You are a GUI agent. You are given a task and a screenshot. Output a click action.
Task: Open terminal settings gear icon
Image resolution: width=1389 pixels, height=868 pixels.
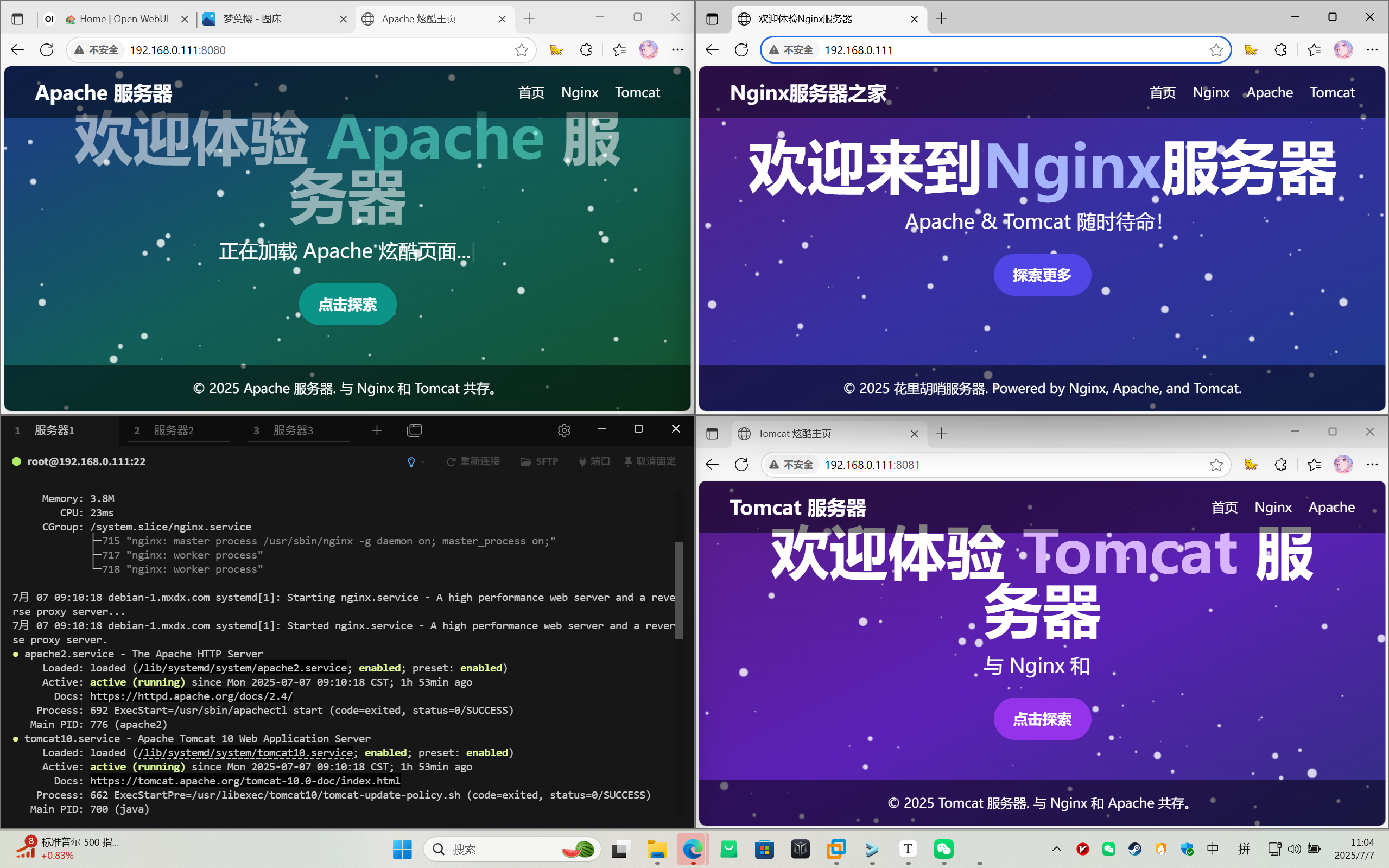[564, 430]
